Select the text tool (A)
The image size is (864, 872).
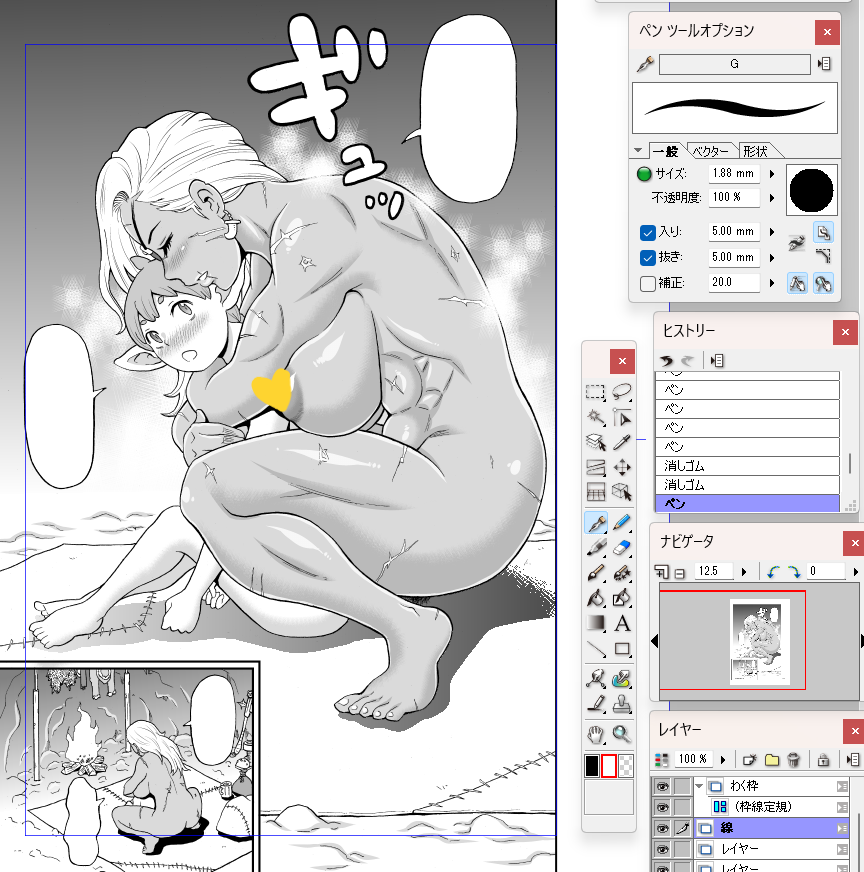(x=622, y=623)
